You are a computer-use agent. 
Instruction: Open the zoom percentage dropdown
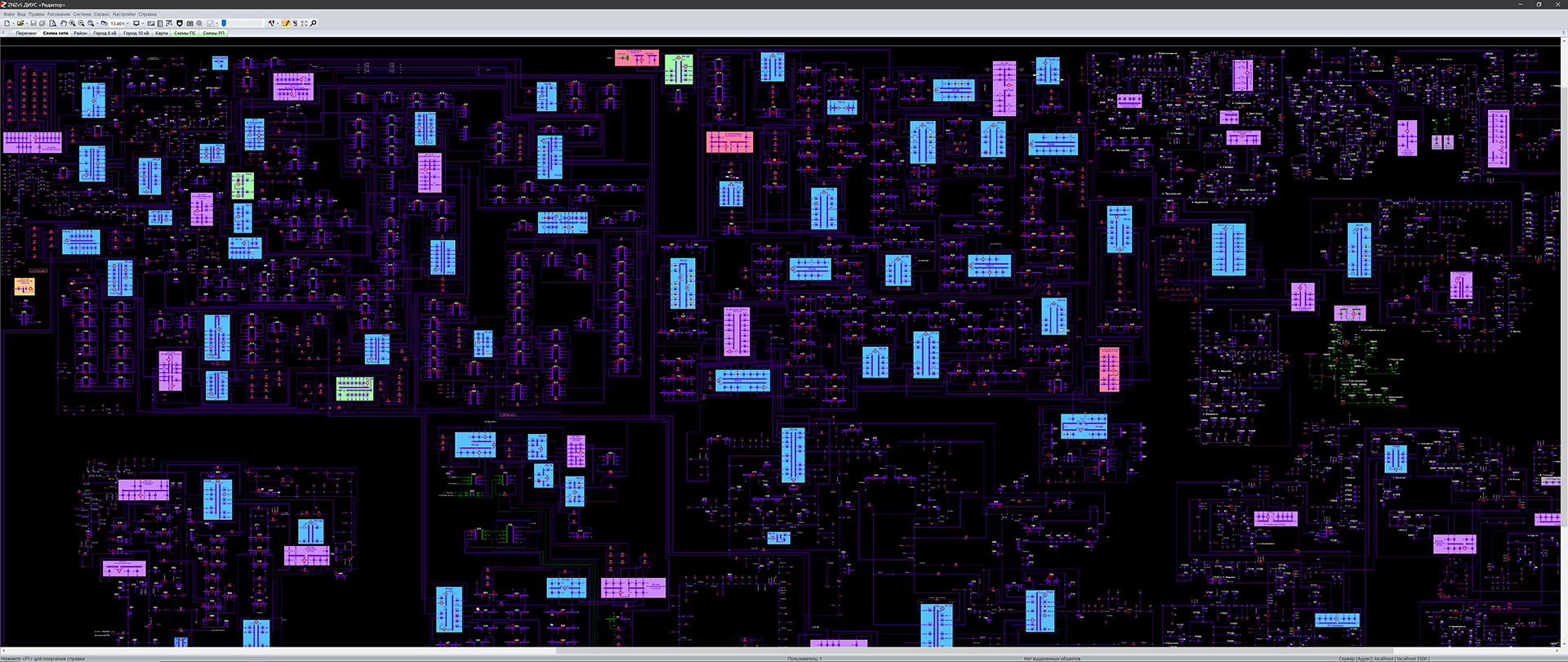pos(127,24)
